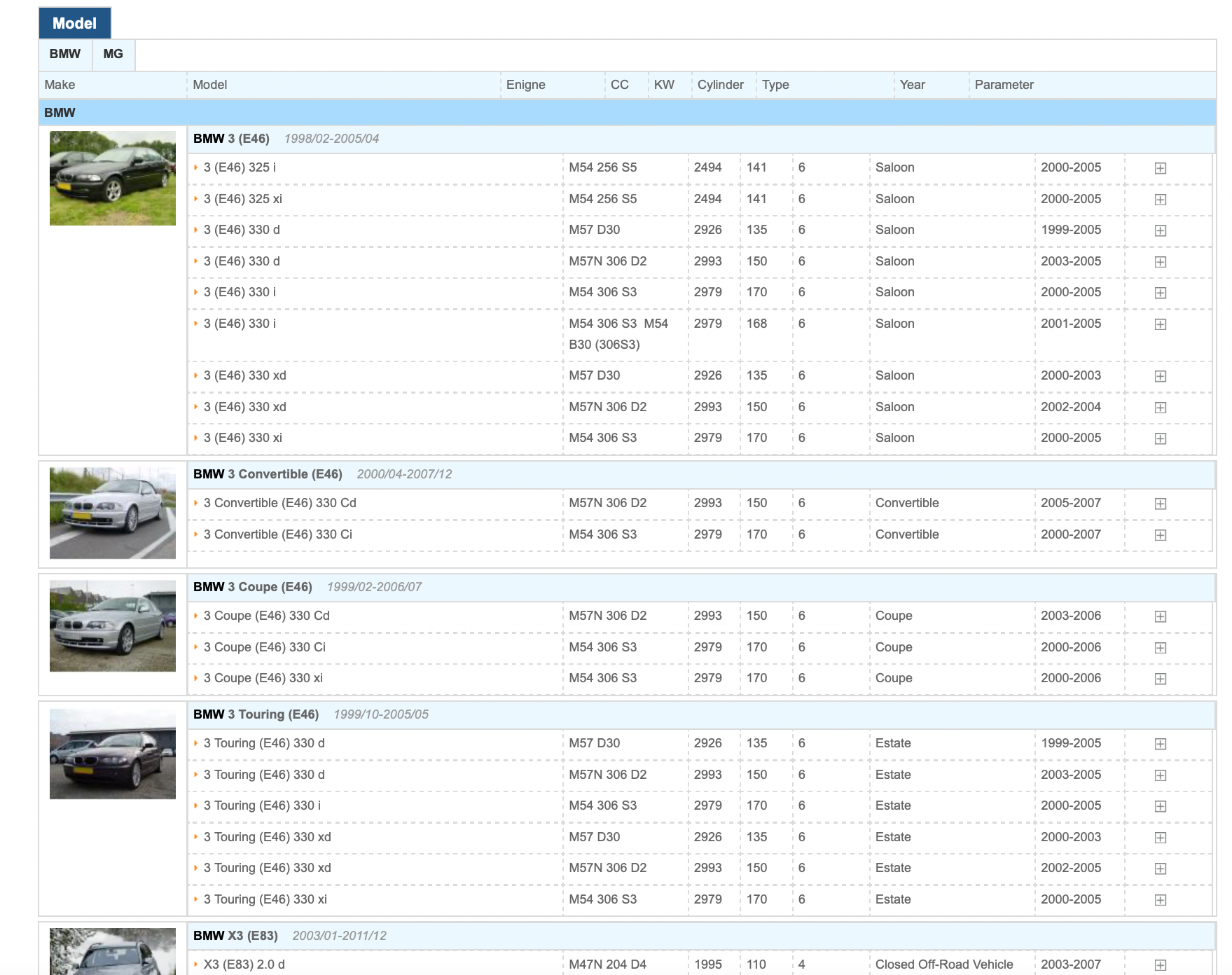This screenshot has height=975, width=1232.
Task: Open 3 Coupe (E46) 330 Cd link
Action: pyautogui.click(x=266, y=616)
